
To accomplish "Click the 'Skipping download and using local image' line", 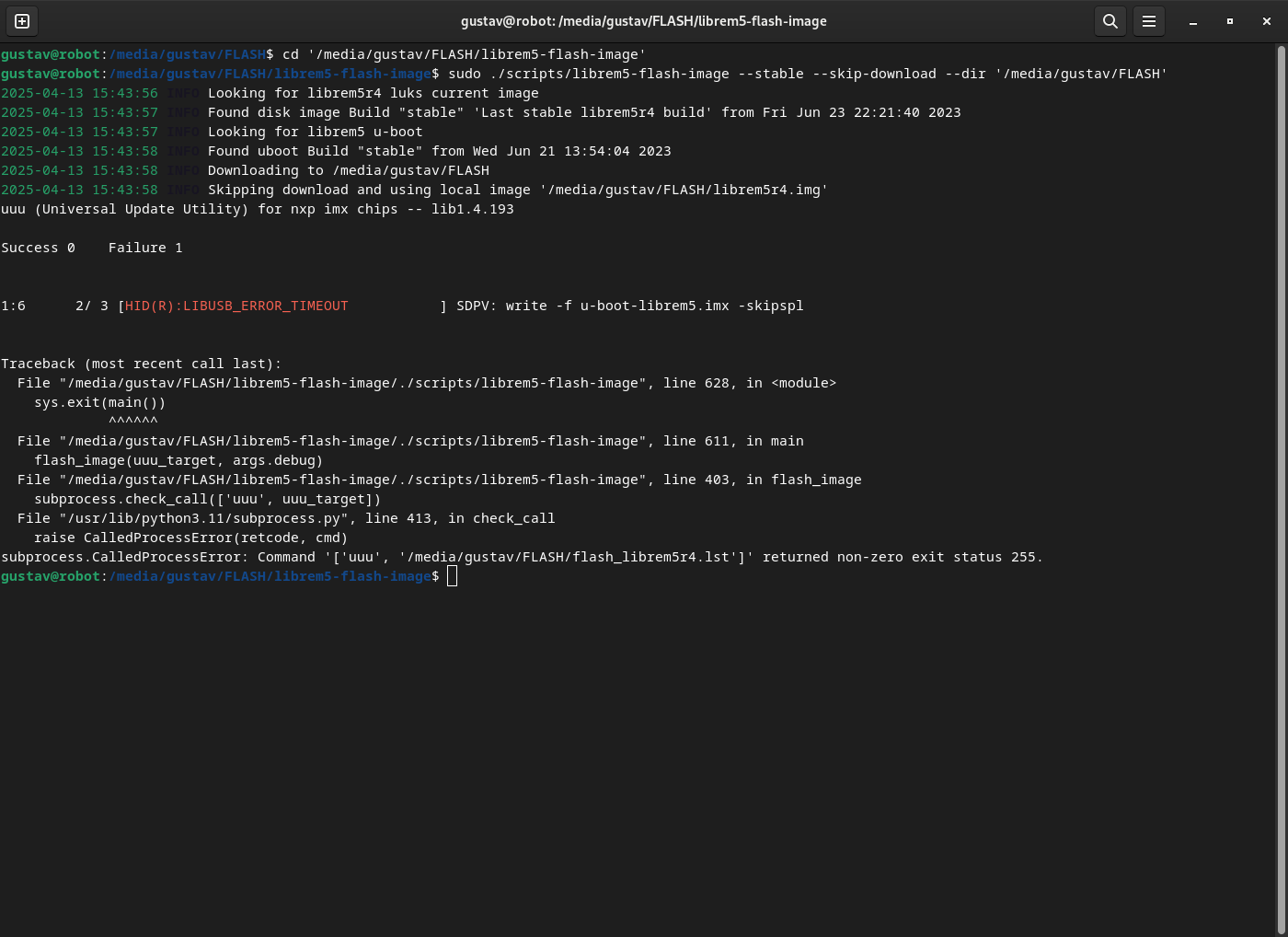I will click(518, 190).
